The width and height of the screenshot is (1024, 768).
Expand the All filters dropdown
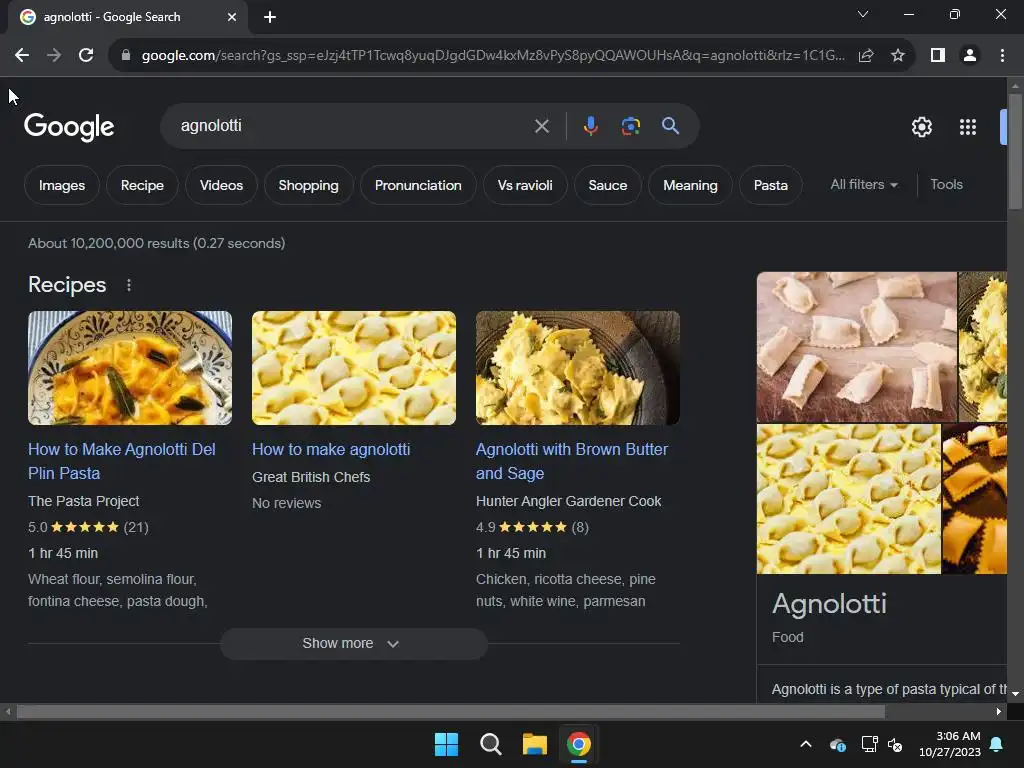pyautogui.click(x=863, y=185)
